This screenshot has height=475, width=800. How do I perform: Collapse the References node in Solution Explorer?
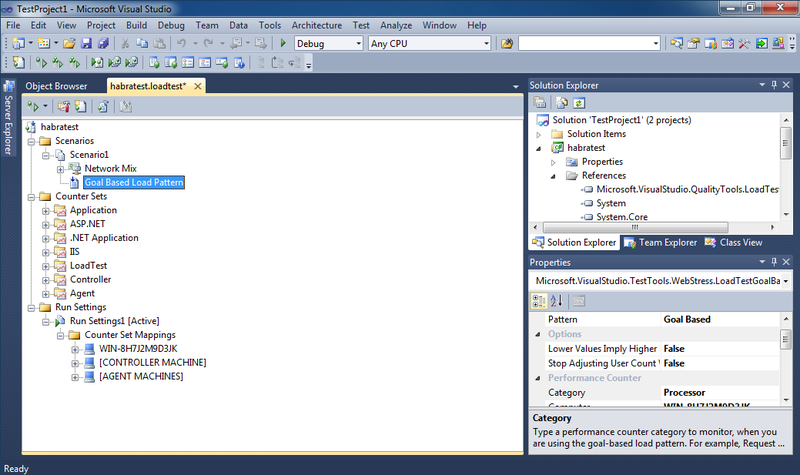pyautogui.click(x=554, y=176)
